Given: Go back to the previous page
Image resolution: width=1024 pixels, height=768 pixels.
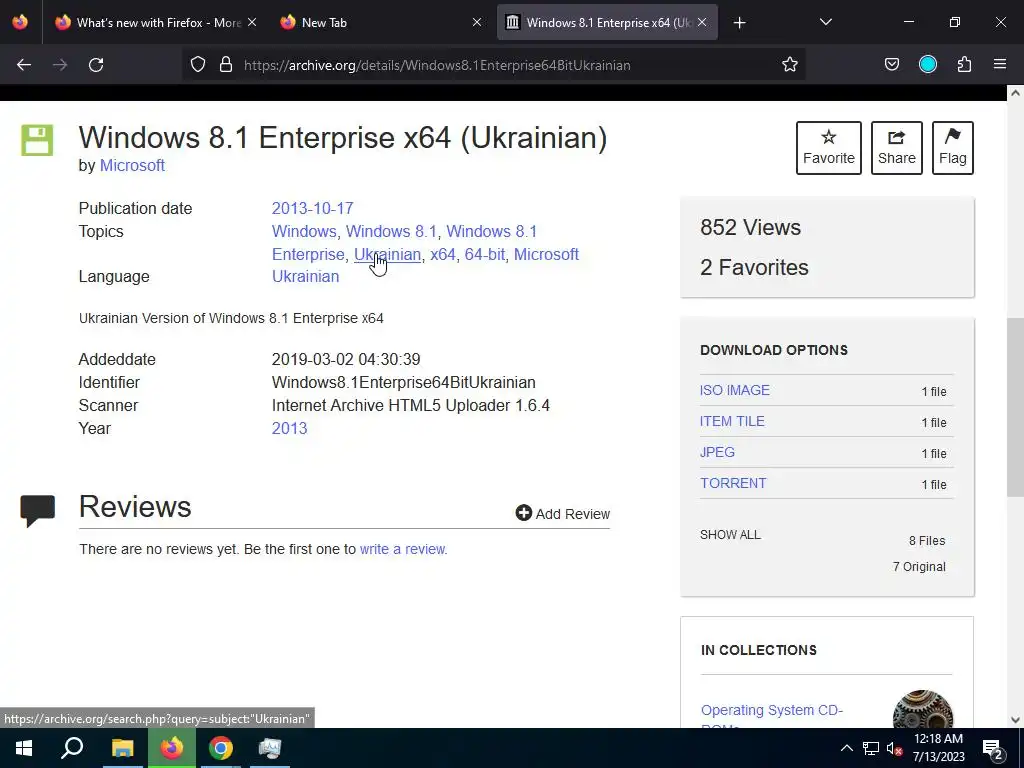Looking at the screenshot, I should [x=24, y=65].
